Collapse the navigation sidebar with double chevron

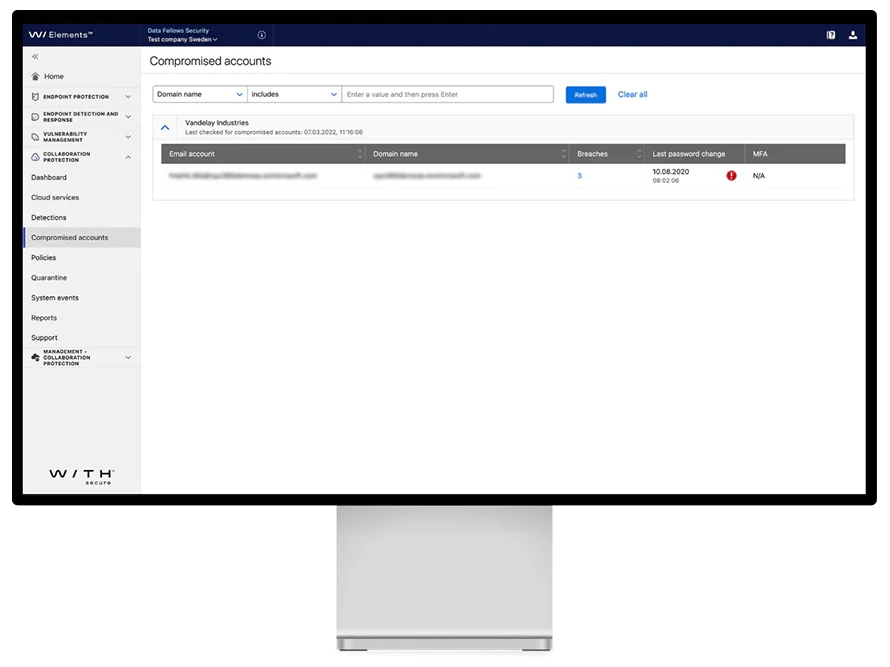click(x=34, y=57)
